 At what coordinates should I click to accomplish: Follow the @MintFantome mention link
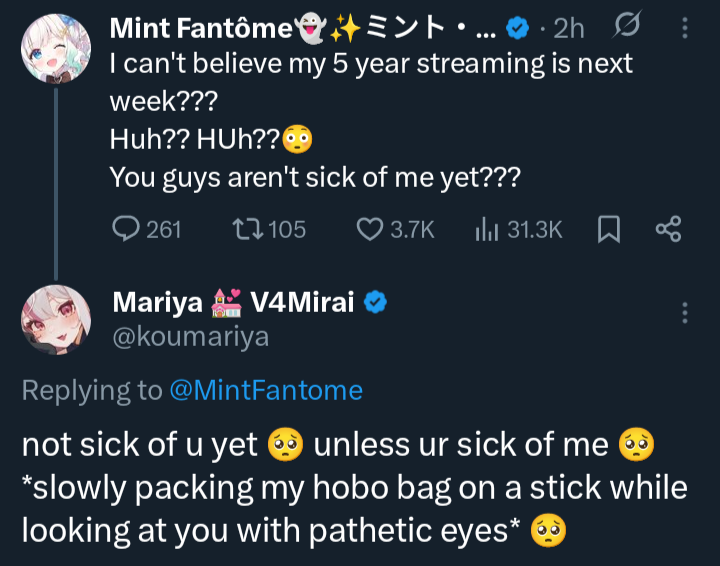(x=266, y=390)
